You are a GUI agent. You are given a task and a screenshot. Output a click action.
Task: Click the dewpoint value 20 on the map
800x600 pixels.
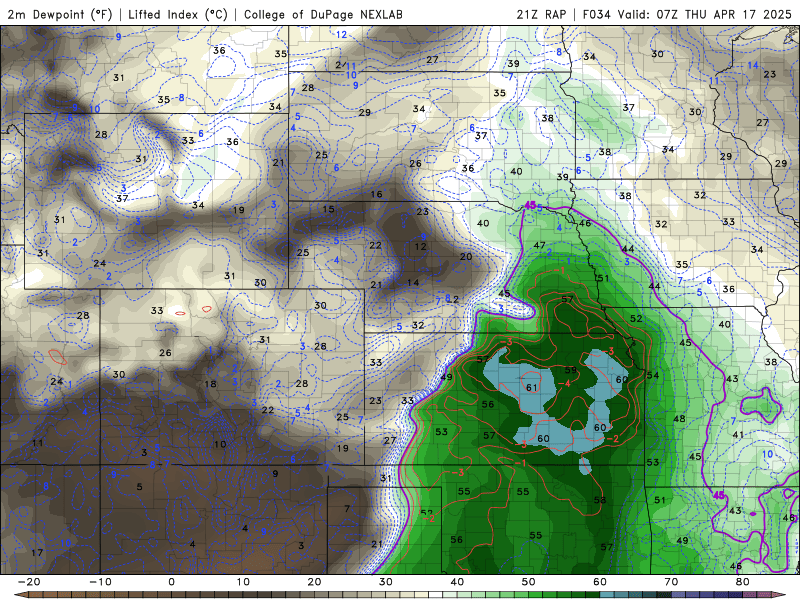point(466,257)
